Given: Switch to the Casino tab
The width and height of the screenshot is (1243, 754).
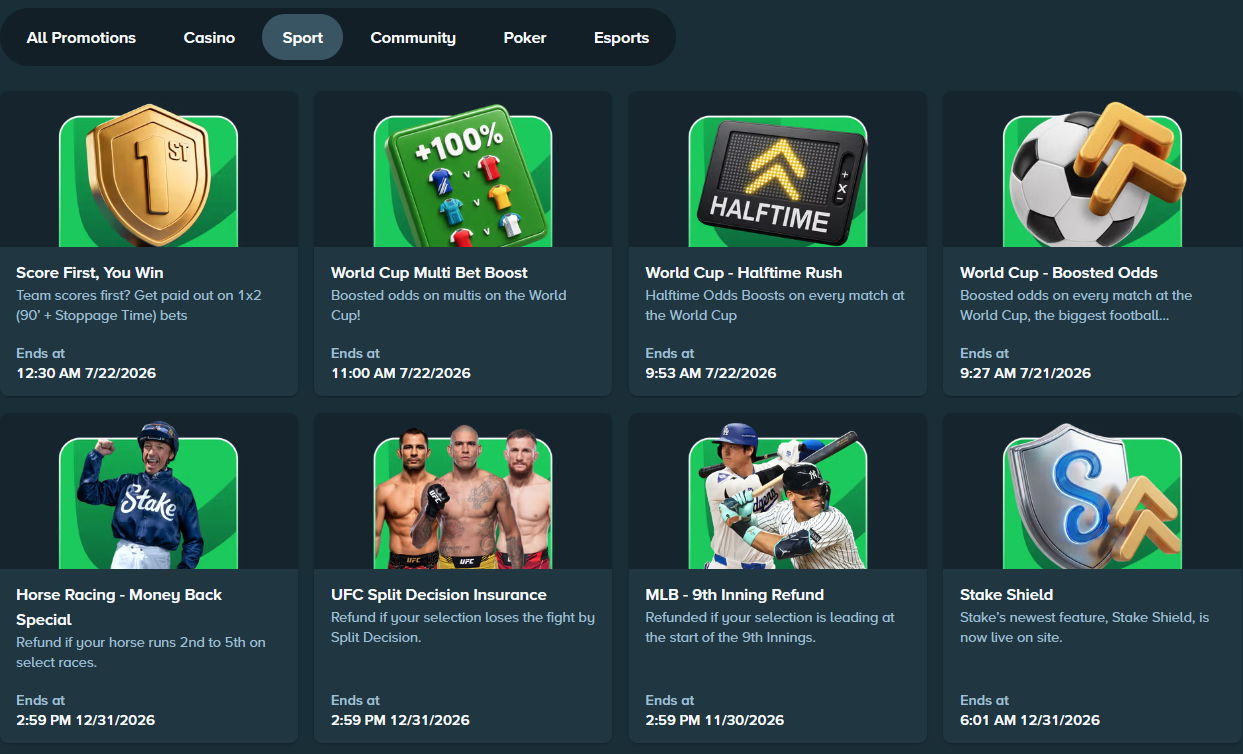Looking at the screenshot, I should [209, 38].
